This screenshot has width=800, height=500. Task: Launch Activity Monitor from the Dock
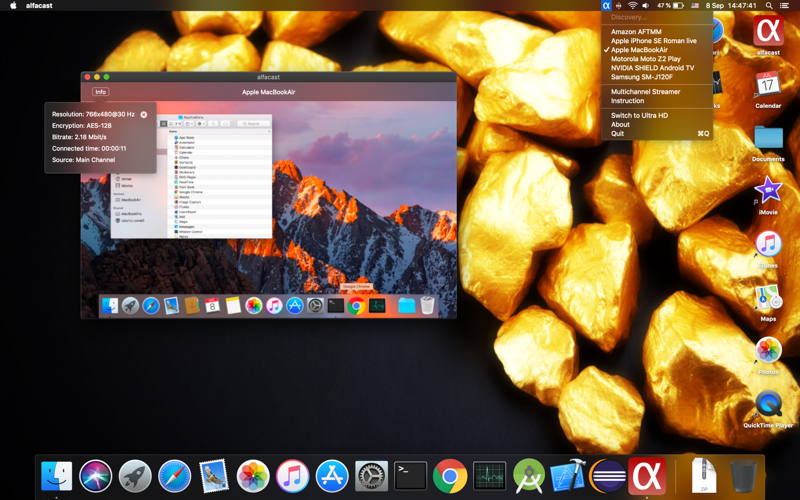pyautogui.click(x=489, y=476)
